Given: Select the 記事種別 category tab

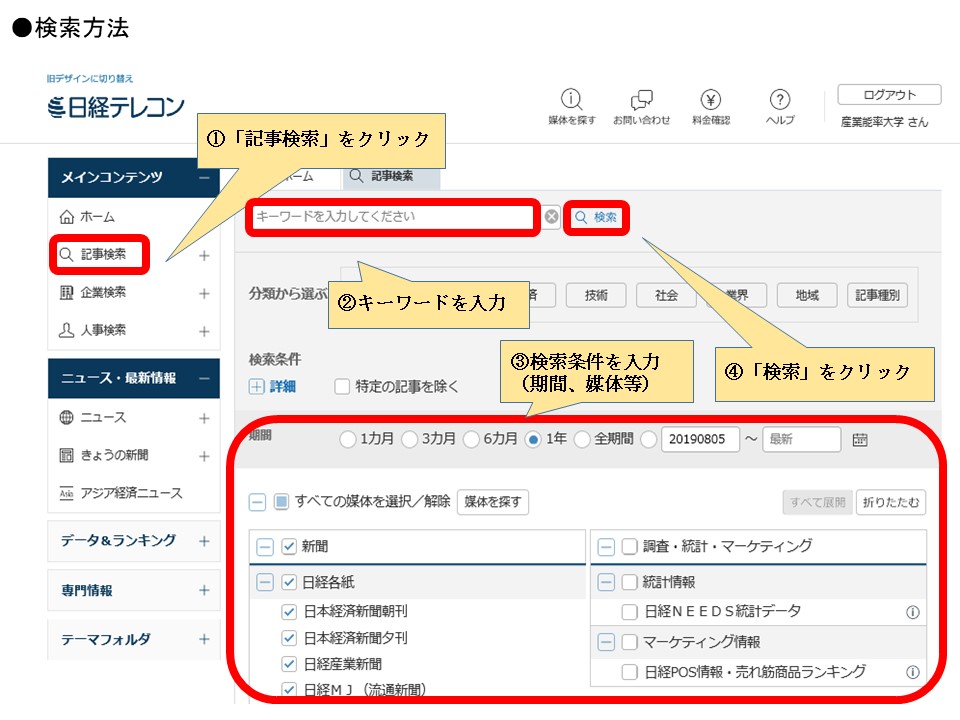Looking at the screenshot, I should click(x=877, y=295).
